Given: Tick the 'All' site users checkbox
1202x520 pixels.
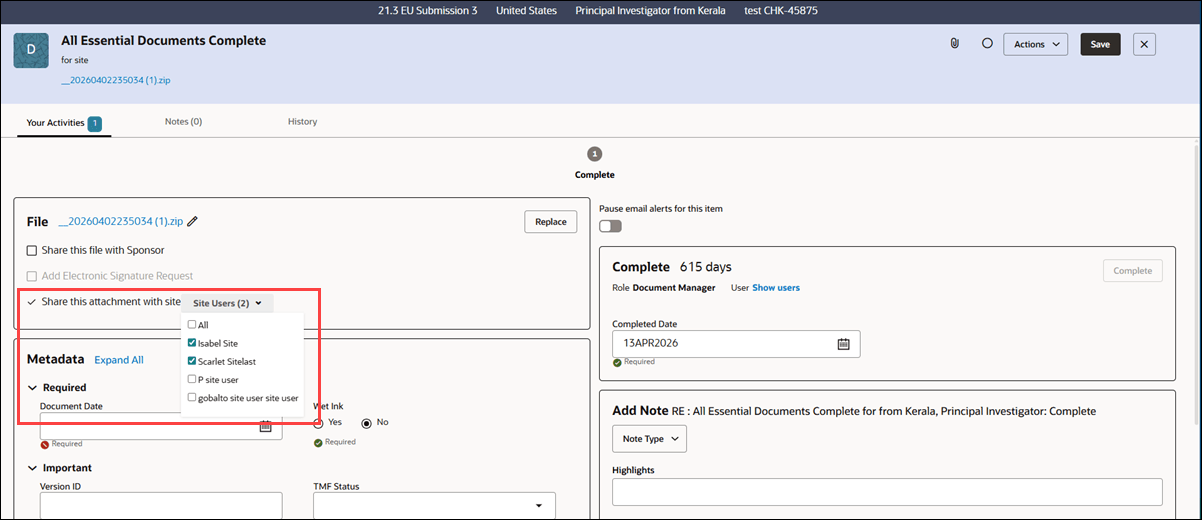Looking at the screenshot, I should 192,325.
